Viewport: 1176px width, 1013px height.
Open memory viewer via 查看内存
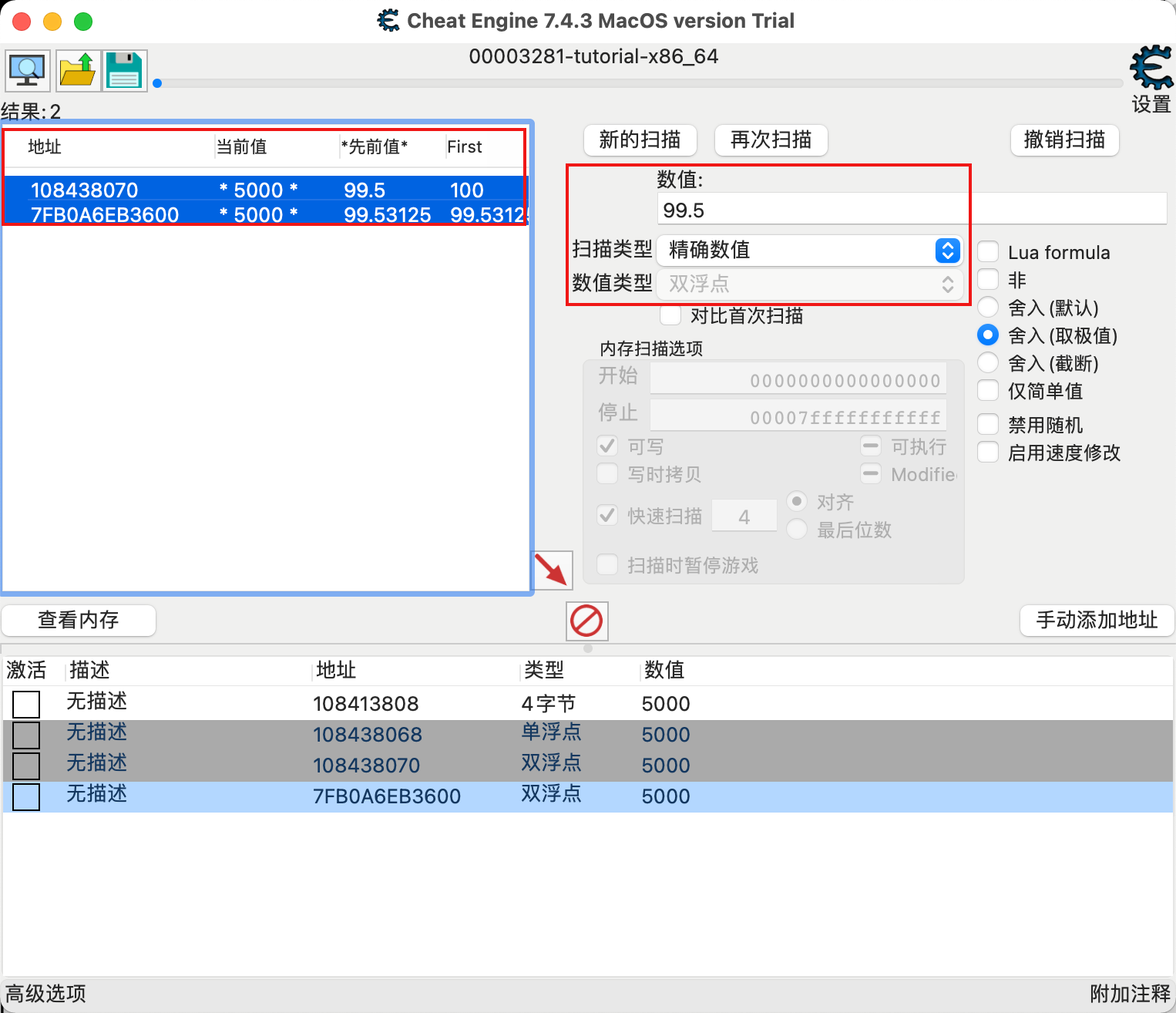[79, 620]
